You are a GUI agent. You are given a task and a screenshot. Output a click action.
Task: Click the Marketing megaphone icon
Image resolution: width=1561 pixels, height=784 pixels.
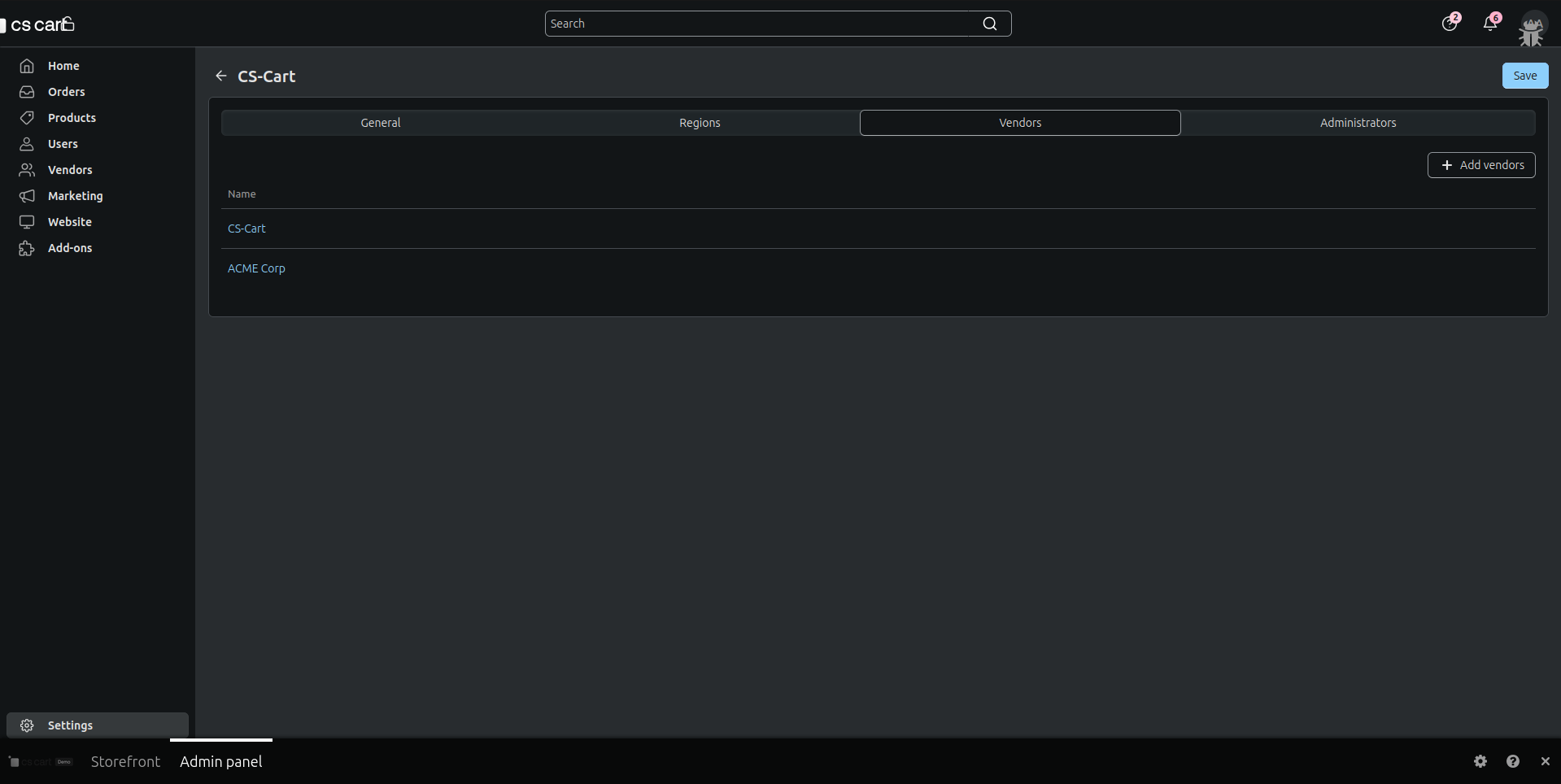pyautogui.click(x=27, y=196)
